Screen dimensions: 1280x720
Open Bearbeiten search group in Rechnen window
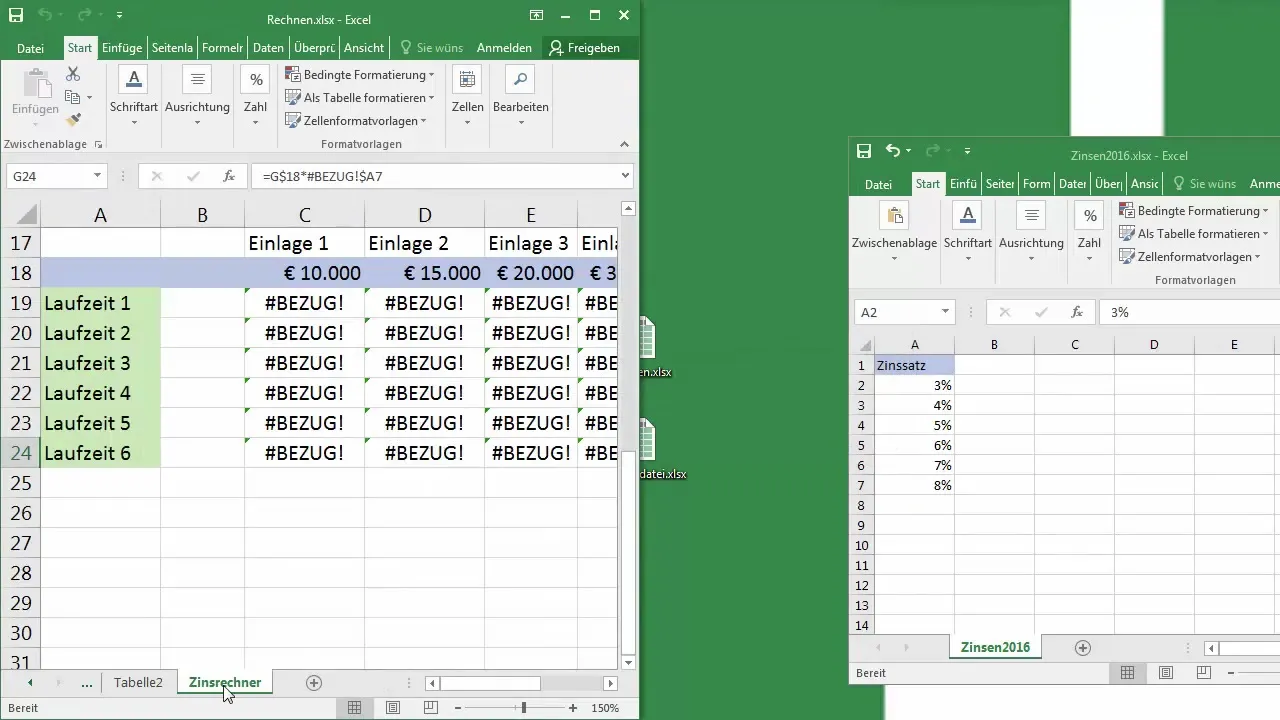point(520,97)
